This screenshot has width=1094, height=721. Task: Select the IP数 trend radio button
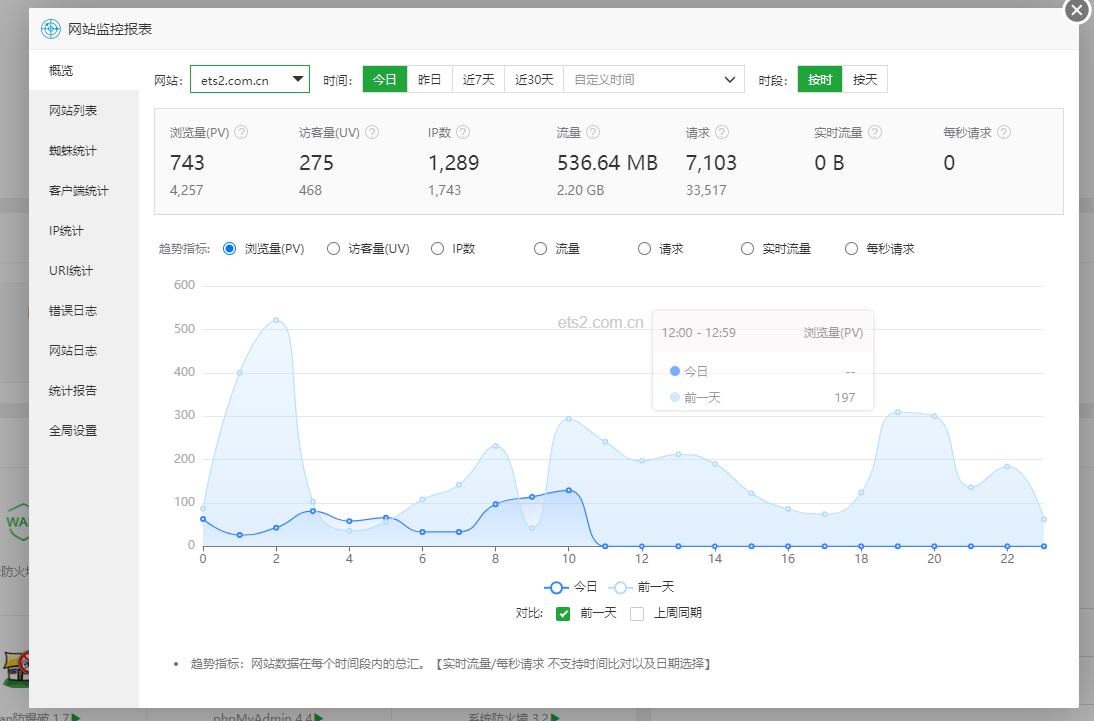pyautogui.click(x=437, y=248)
